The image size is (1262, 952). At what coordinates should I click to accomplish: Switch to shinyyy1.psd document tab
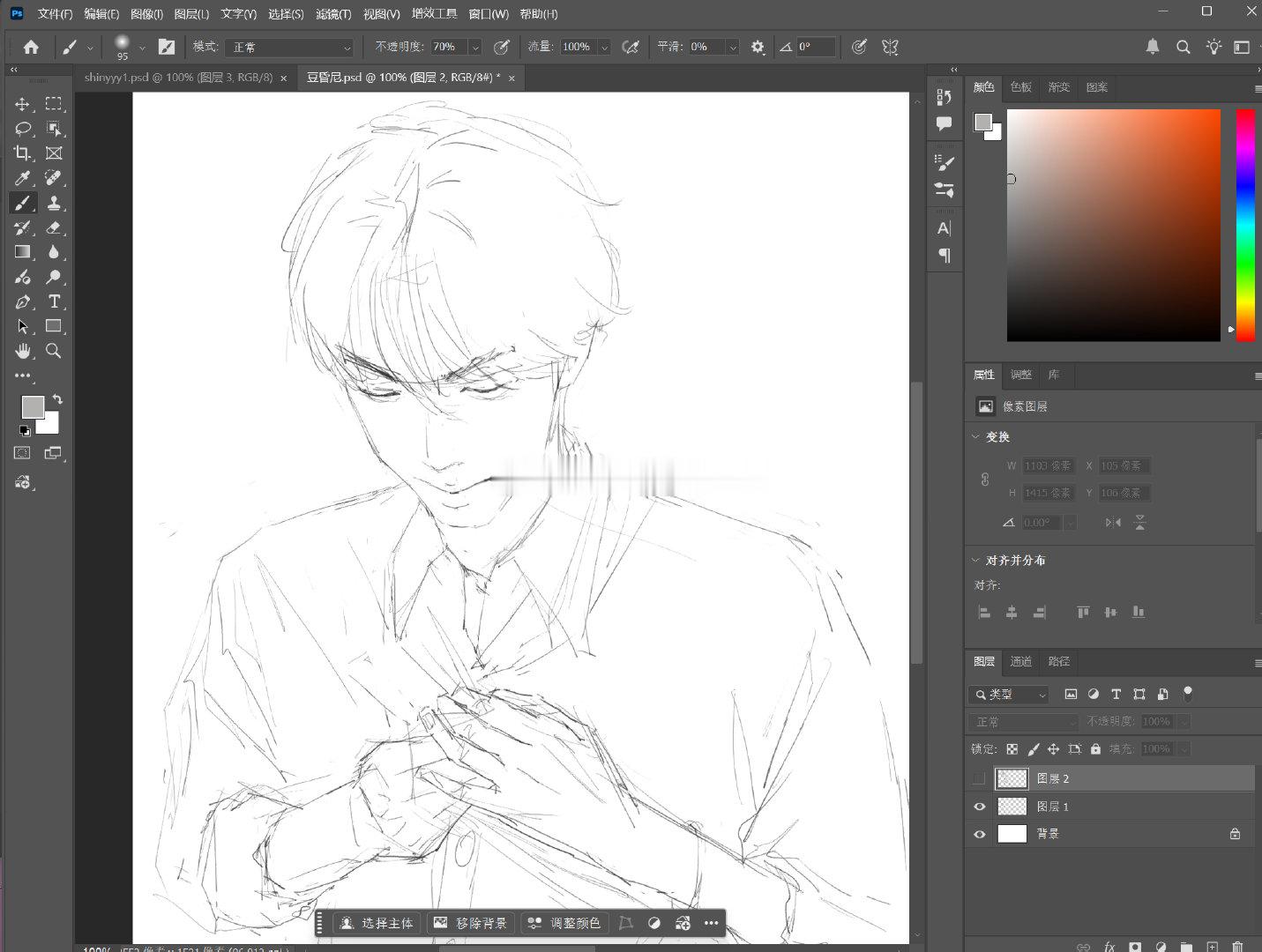178,78
